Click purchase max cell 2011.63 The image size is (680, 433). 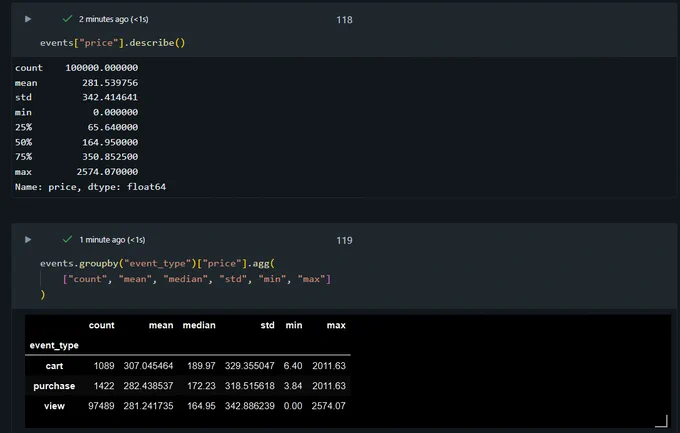[329, 386]
